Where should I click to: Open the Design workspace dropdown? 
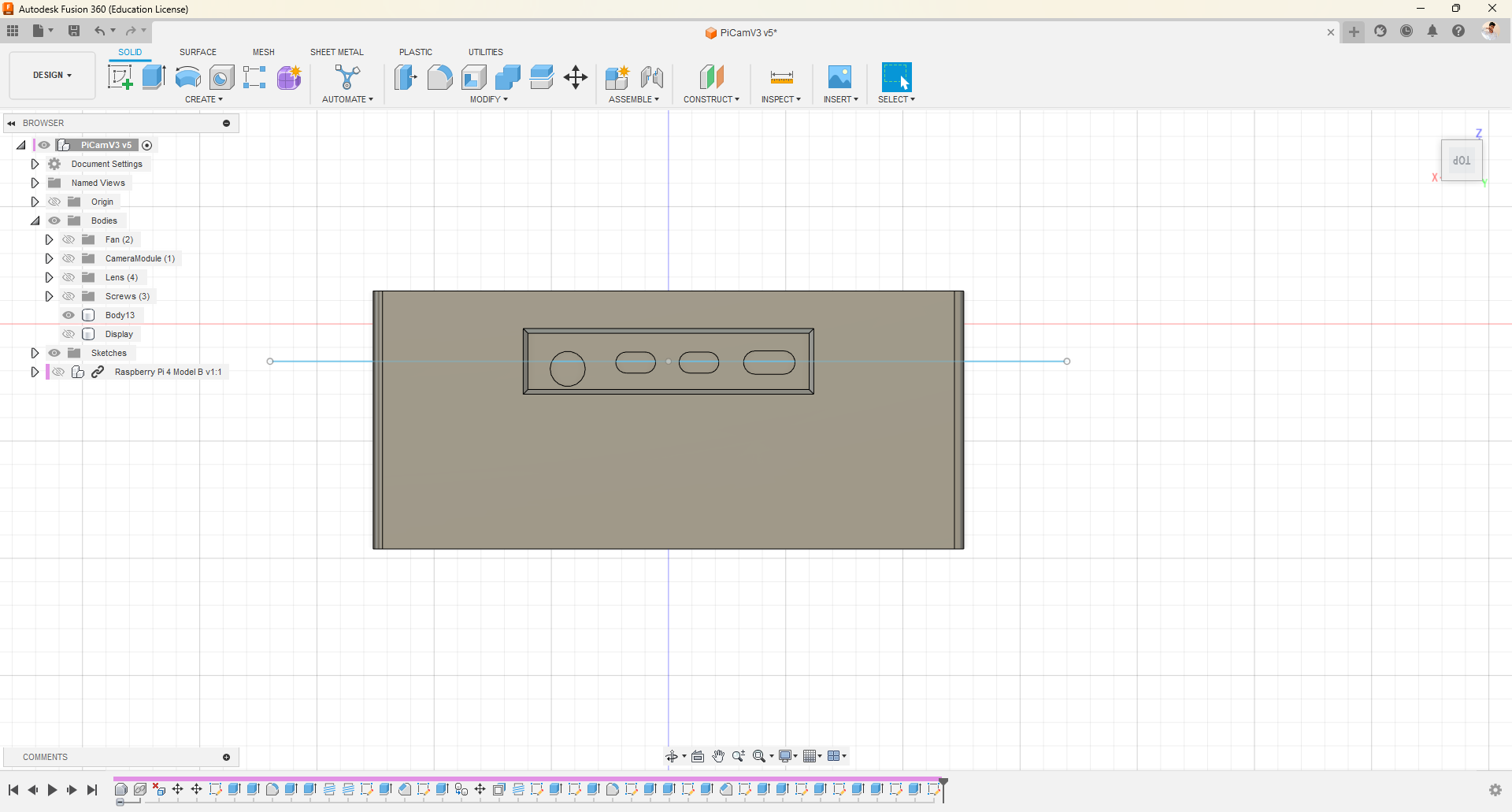(x=52, y=76)
